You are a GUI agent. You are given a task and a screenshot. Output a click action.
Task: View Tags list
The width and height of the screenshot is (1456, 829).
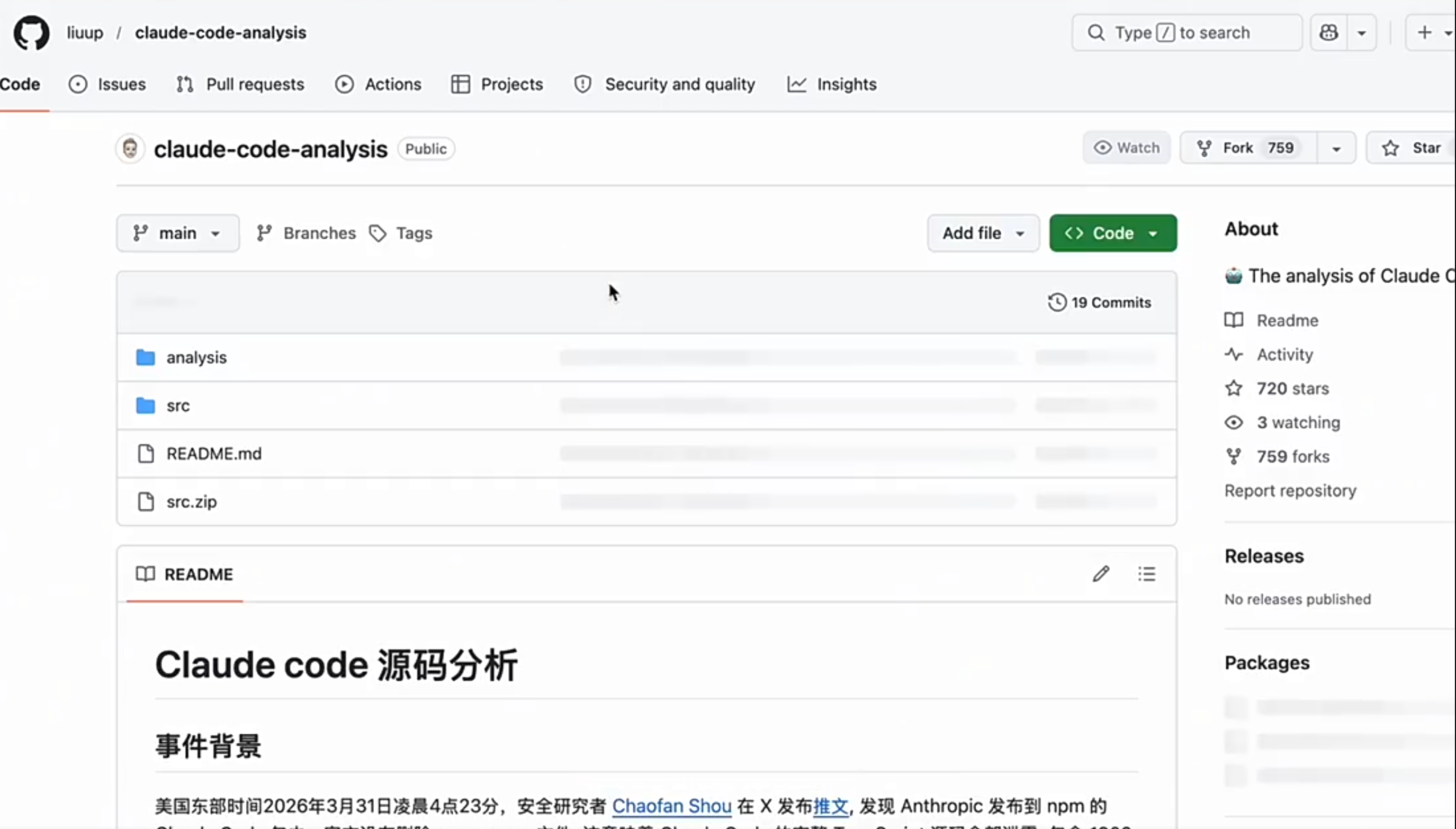(x=401, y=233)
